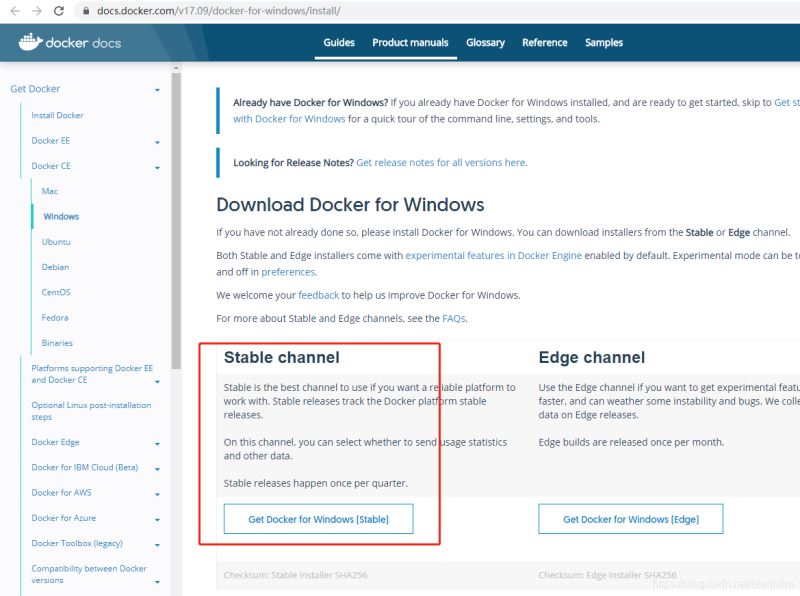Open the Glossary section
Viewport: 800px width, 596px height.
(x=485, y=42)
